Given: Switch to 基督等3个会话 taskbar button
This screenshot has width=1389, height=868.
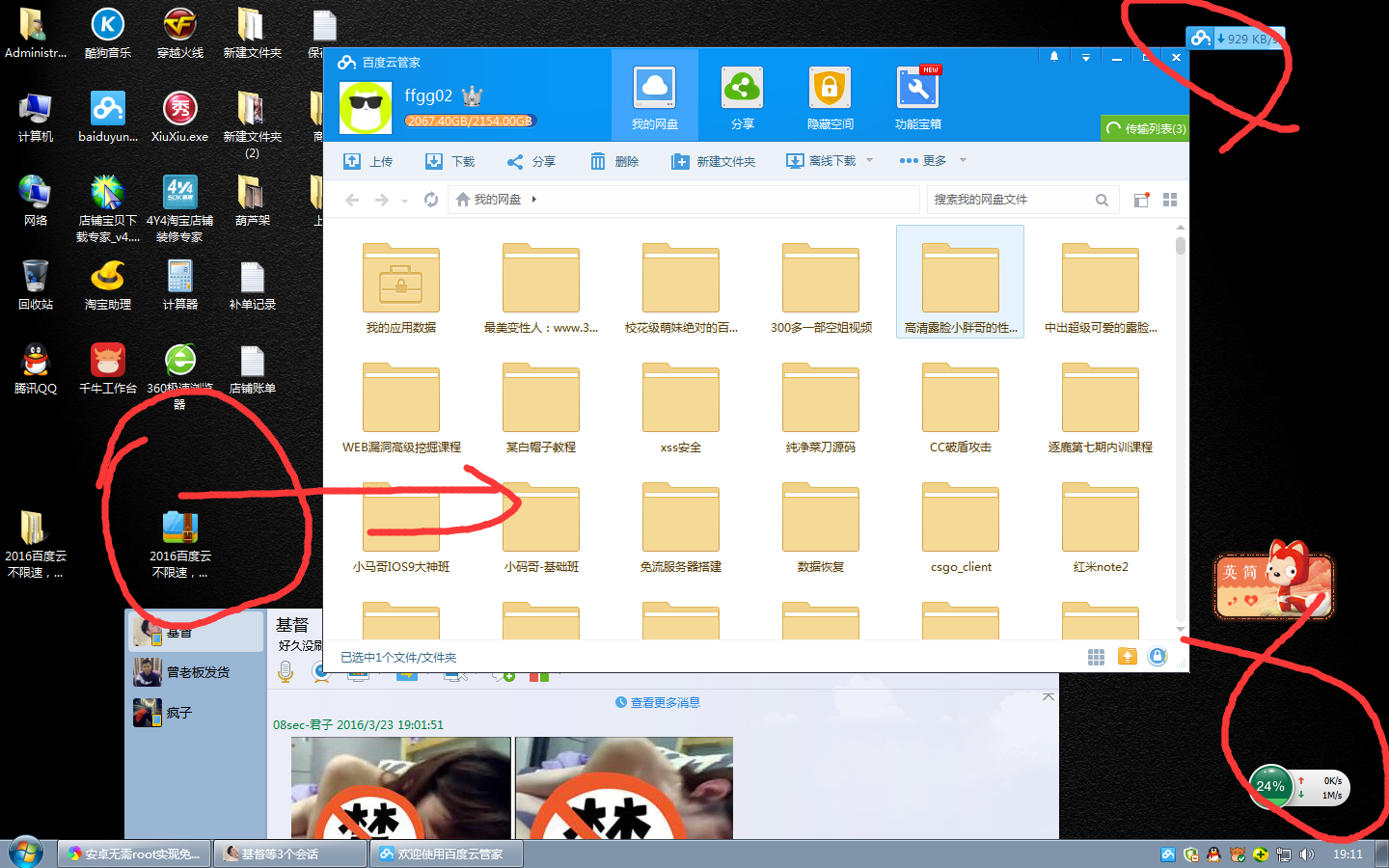Looking at the screenshot, I should (289, 854).
